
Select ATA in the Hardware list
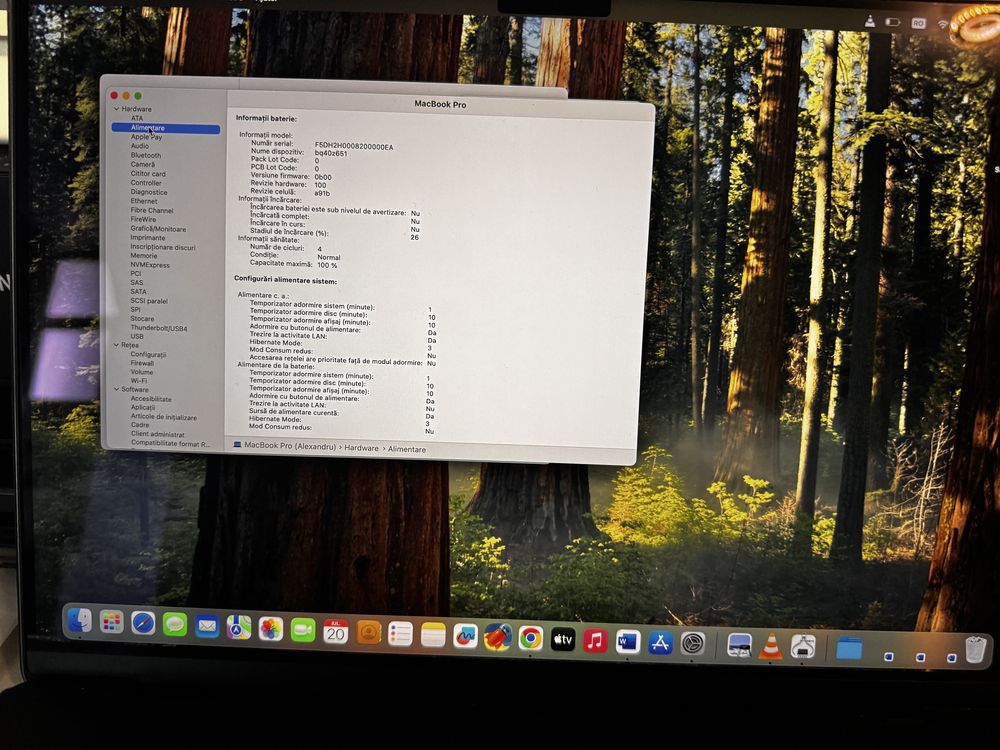tap(137, 118)
